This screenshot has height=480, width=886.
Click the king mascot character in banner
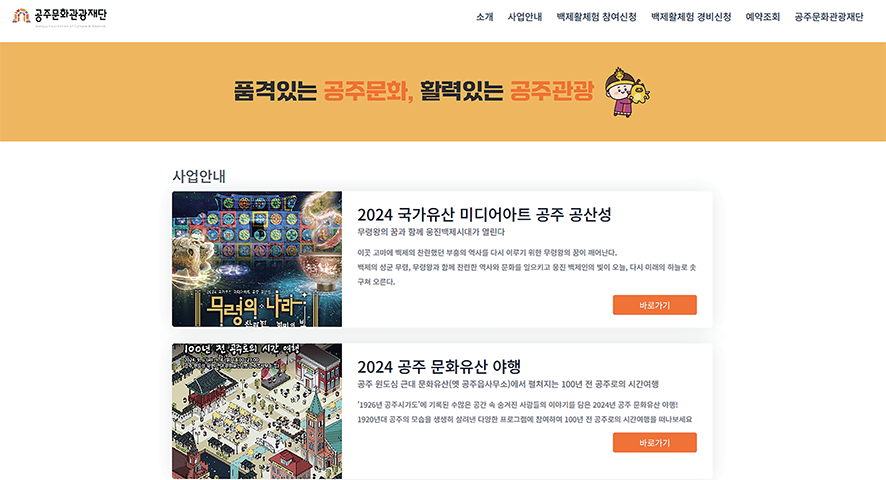627,92
